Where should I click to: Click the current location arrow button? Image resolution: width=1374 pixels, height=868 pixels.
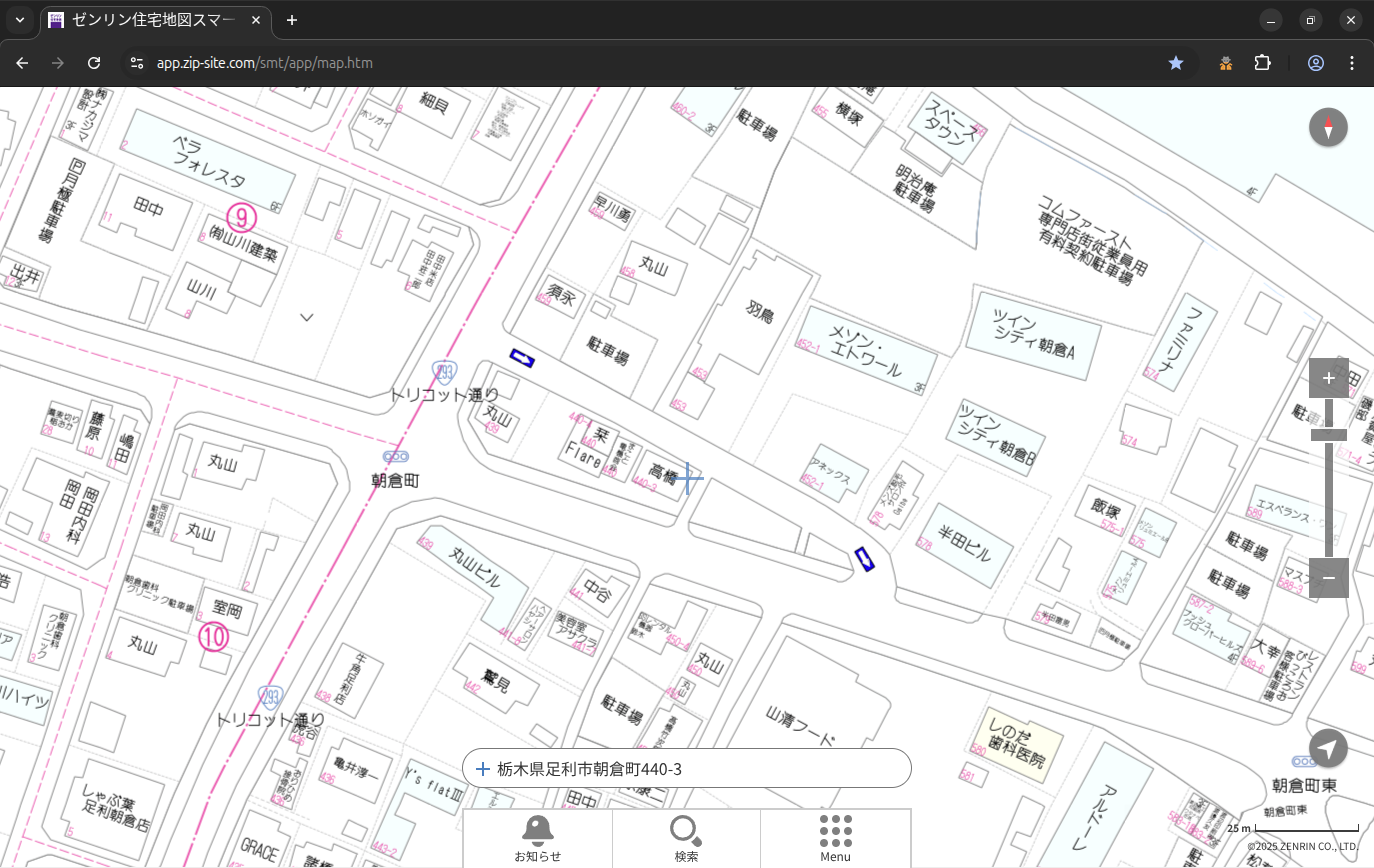pos(1328,748)
